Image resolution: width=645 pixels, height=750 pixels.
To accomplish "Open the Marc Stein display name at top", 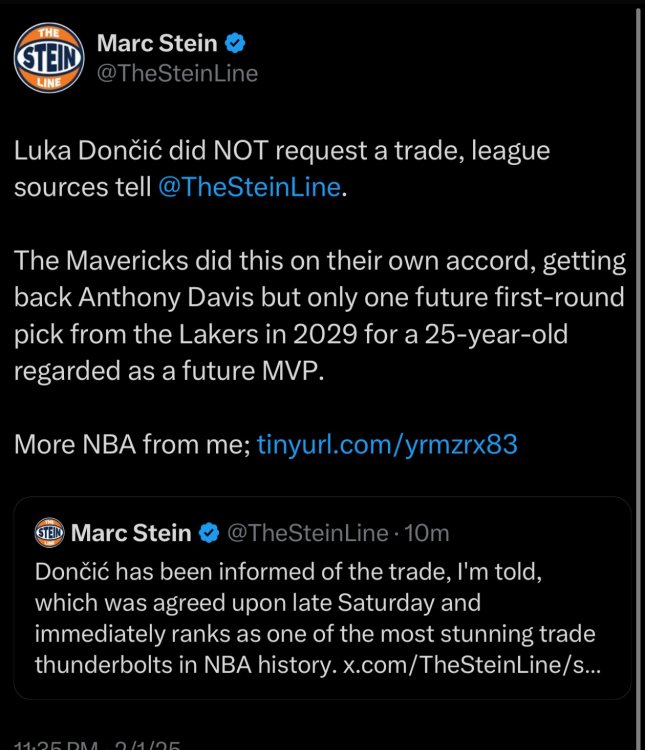I will [x=159, y=44].
